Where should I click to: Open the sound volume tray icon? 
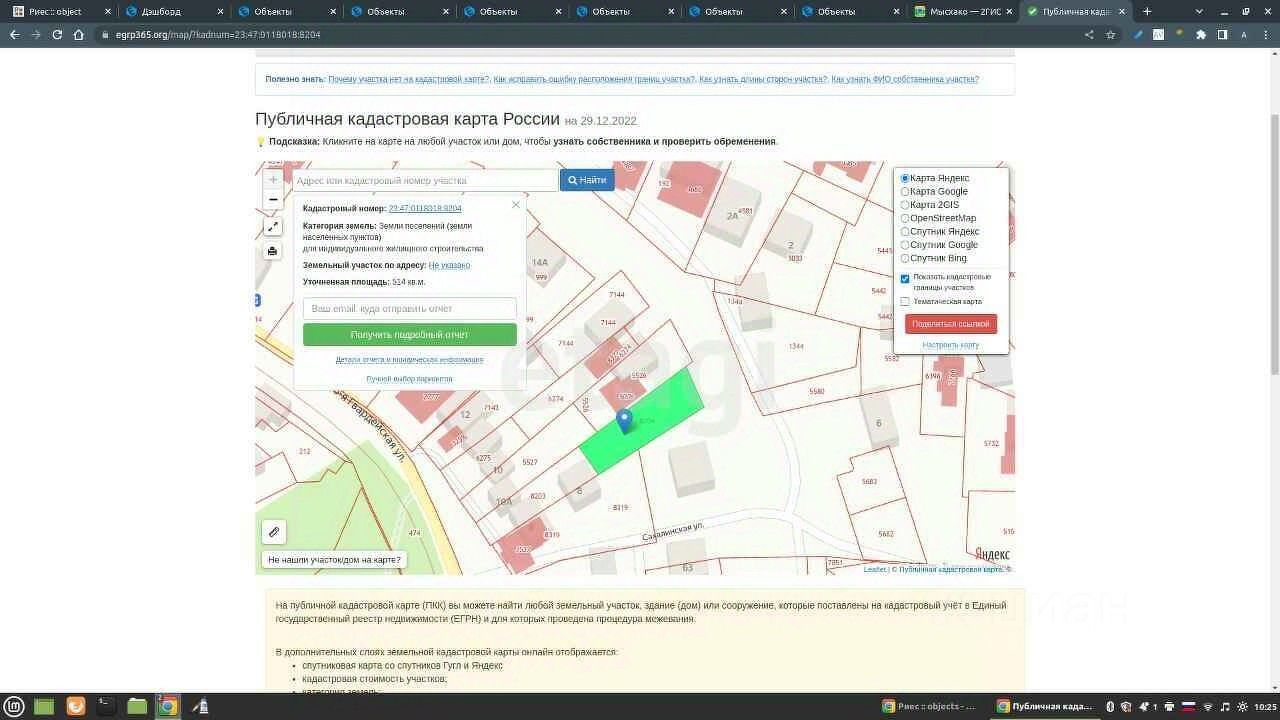coord(1225,707)
